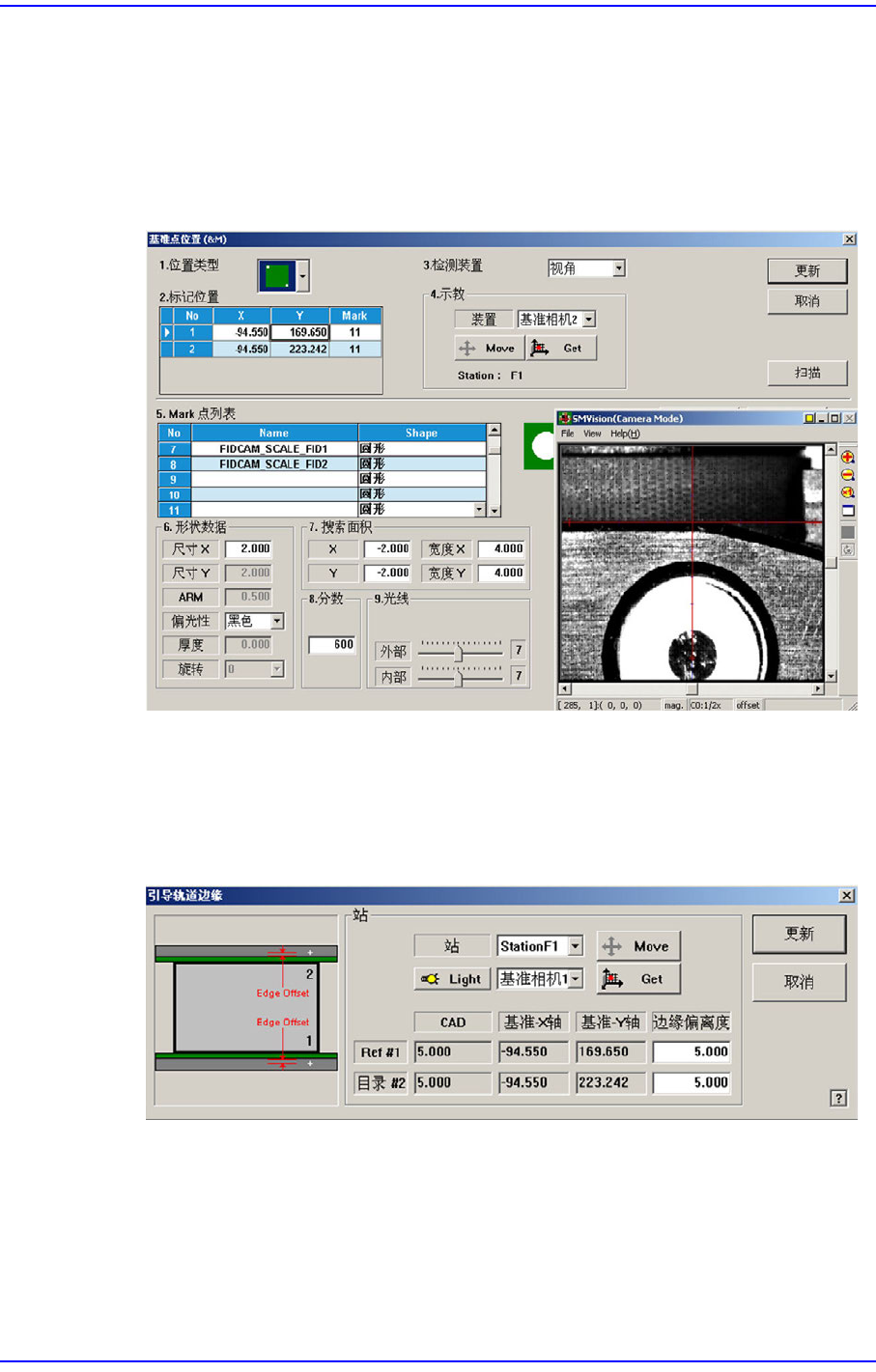The width and height of the screenshot is (876, 1372).
Task: Open the 位置类型 green board dropdown
Action: pyautogui.click(x=302, y=277)
